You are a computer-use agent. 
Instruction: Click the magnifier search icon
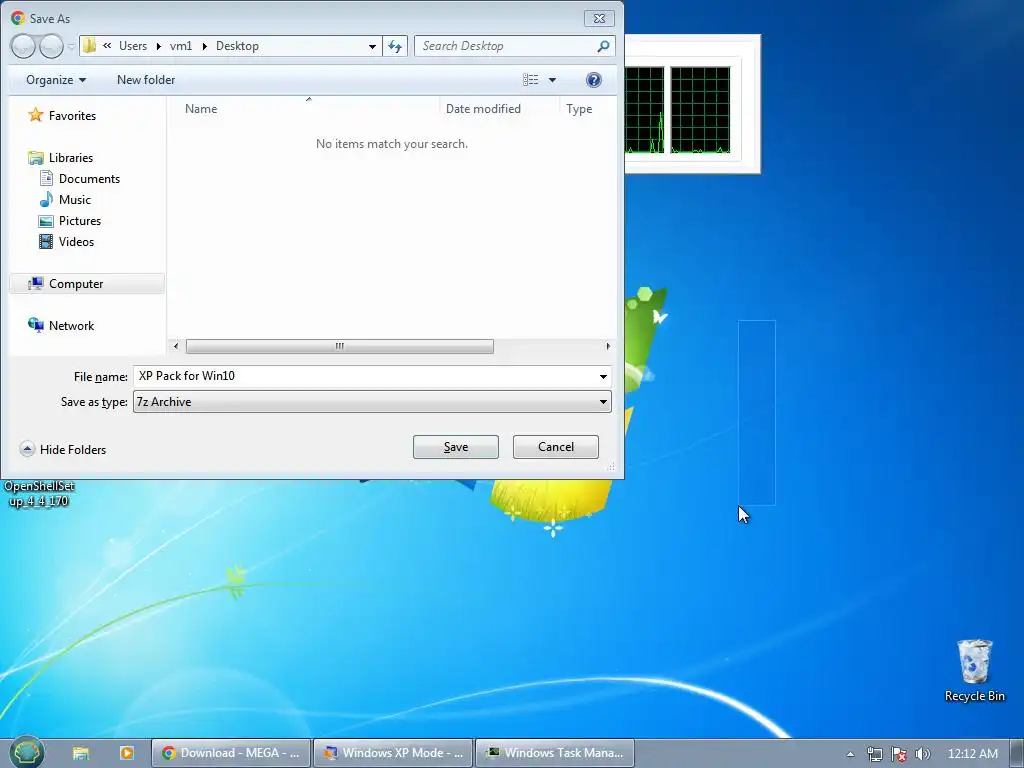pos(603,46)
